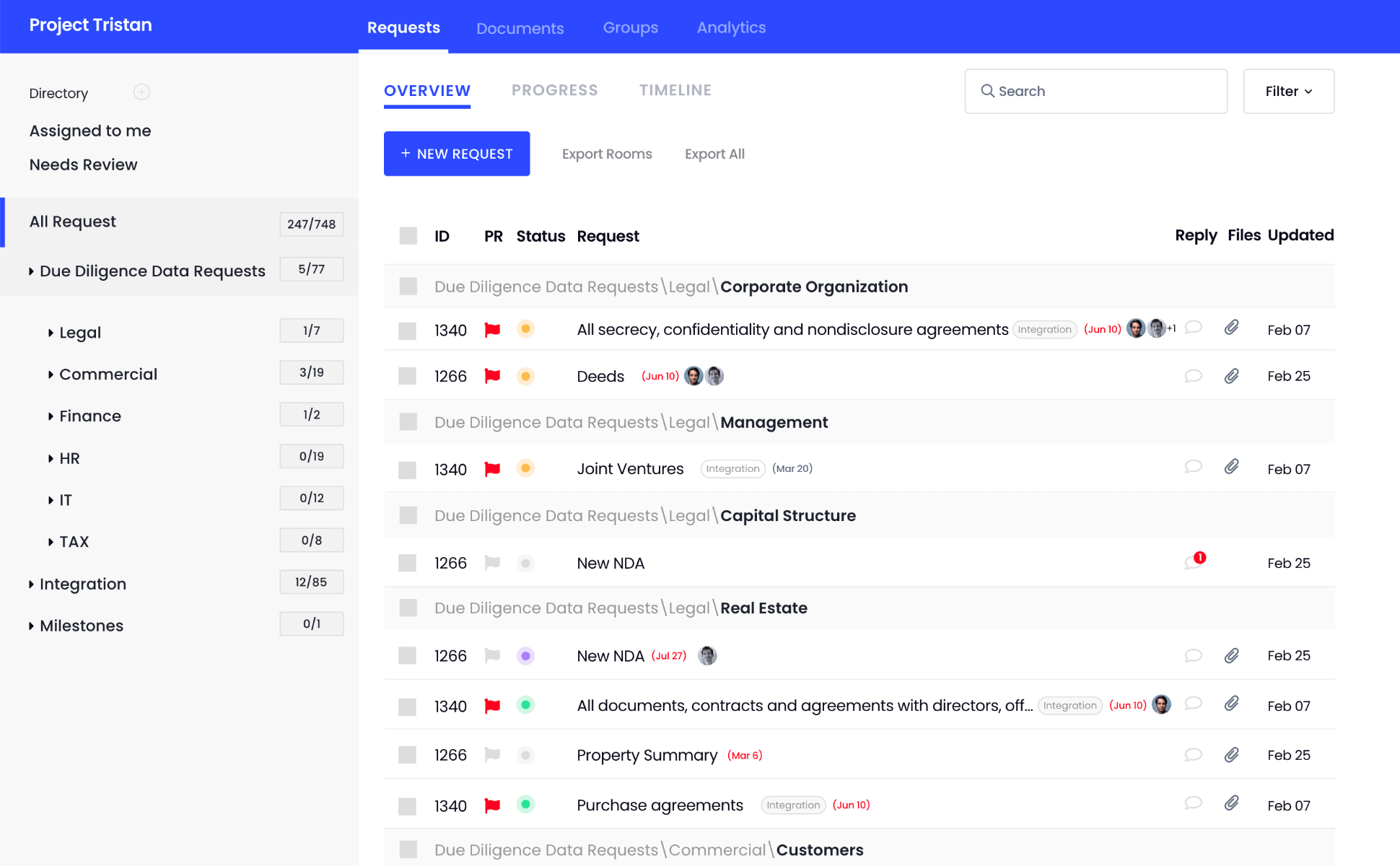Click the NEW REQUEST button
Screen dimensions: 1400x866
tap(457, 154)
